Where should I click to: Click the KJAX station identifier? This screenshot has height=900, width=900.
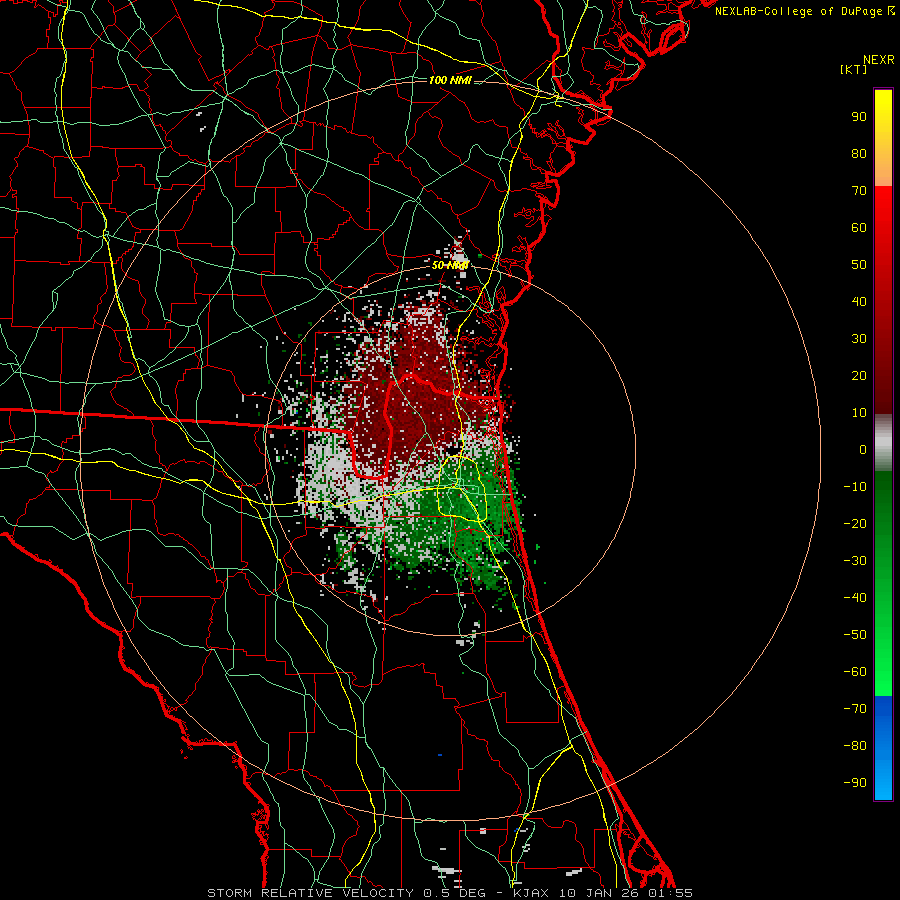click(530, 893)
